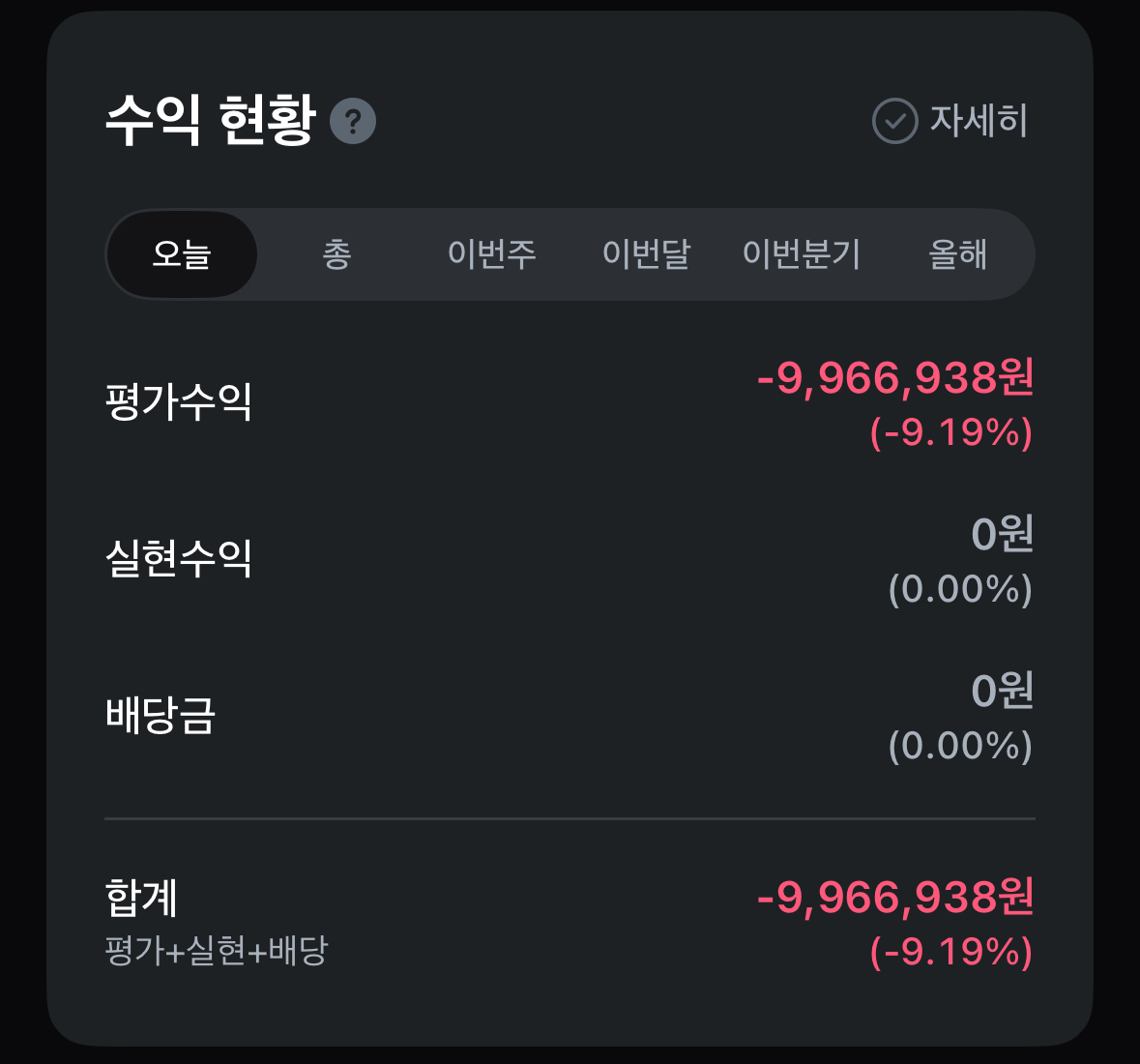Click the 실현수익 percentage (0.00%)
The width and height of the screenshot is (1140, 1064).
[960, 589]
